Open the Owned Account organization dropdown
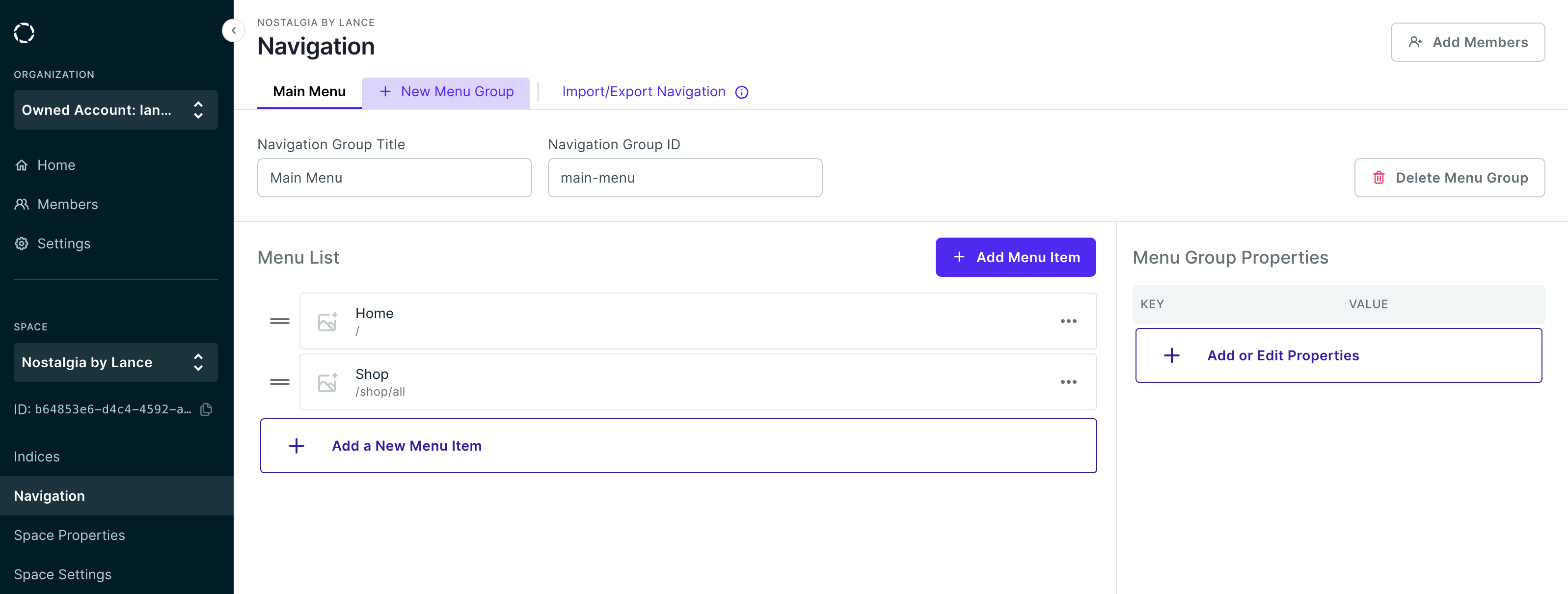 pos(116,110)
